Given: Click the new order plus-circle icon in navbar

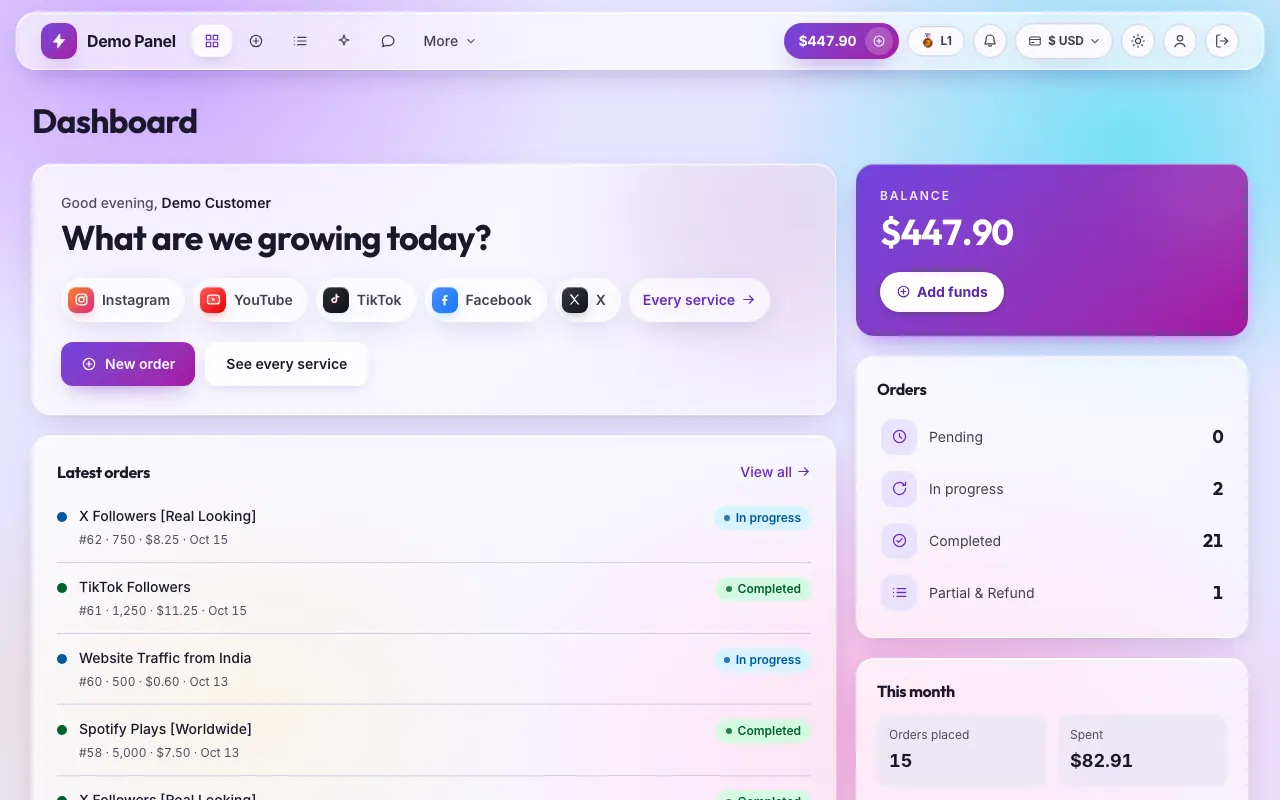Looking at the screenshot, I should [256, 41].
